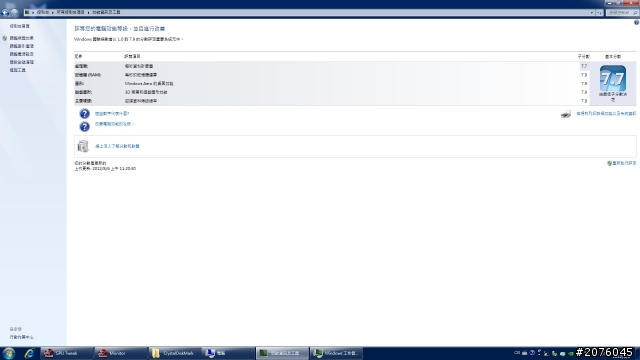Screen dimensions: 640x360
Task: Open the 調整視覺效果 sidebar link
Action: tap(22, 38)
